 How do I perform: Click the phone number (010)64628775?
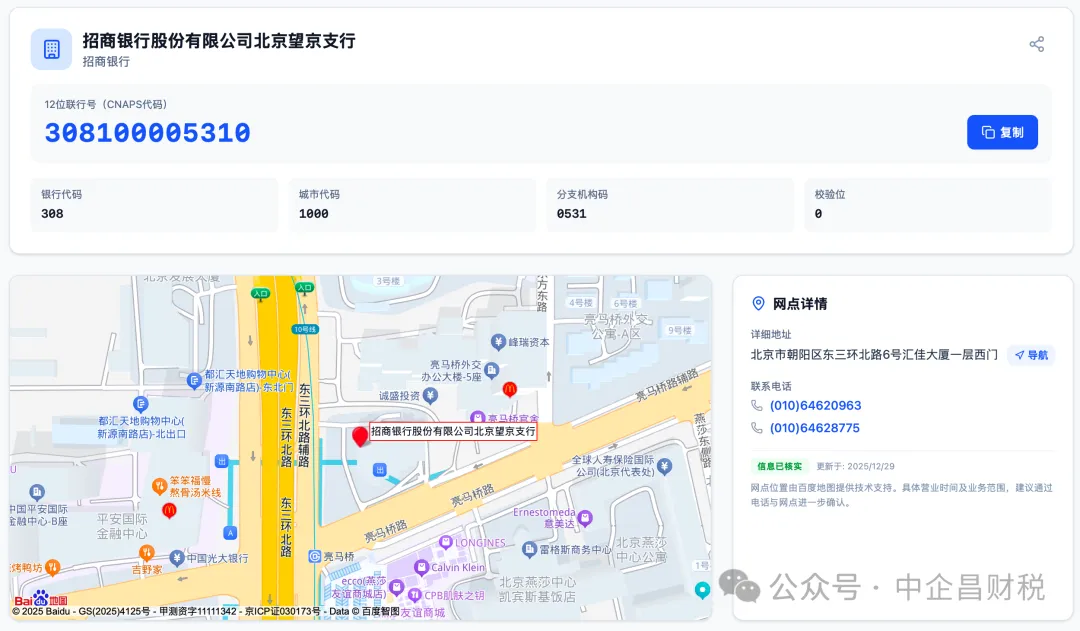coord(814,428)
